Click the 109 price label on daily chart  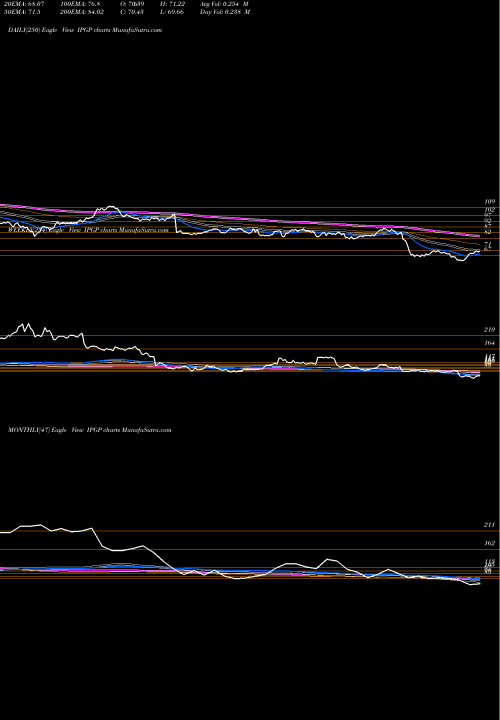click(x=489, y=202)
